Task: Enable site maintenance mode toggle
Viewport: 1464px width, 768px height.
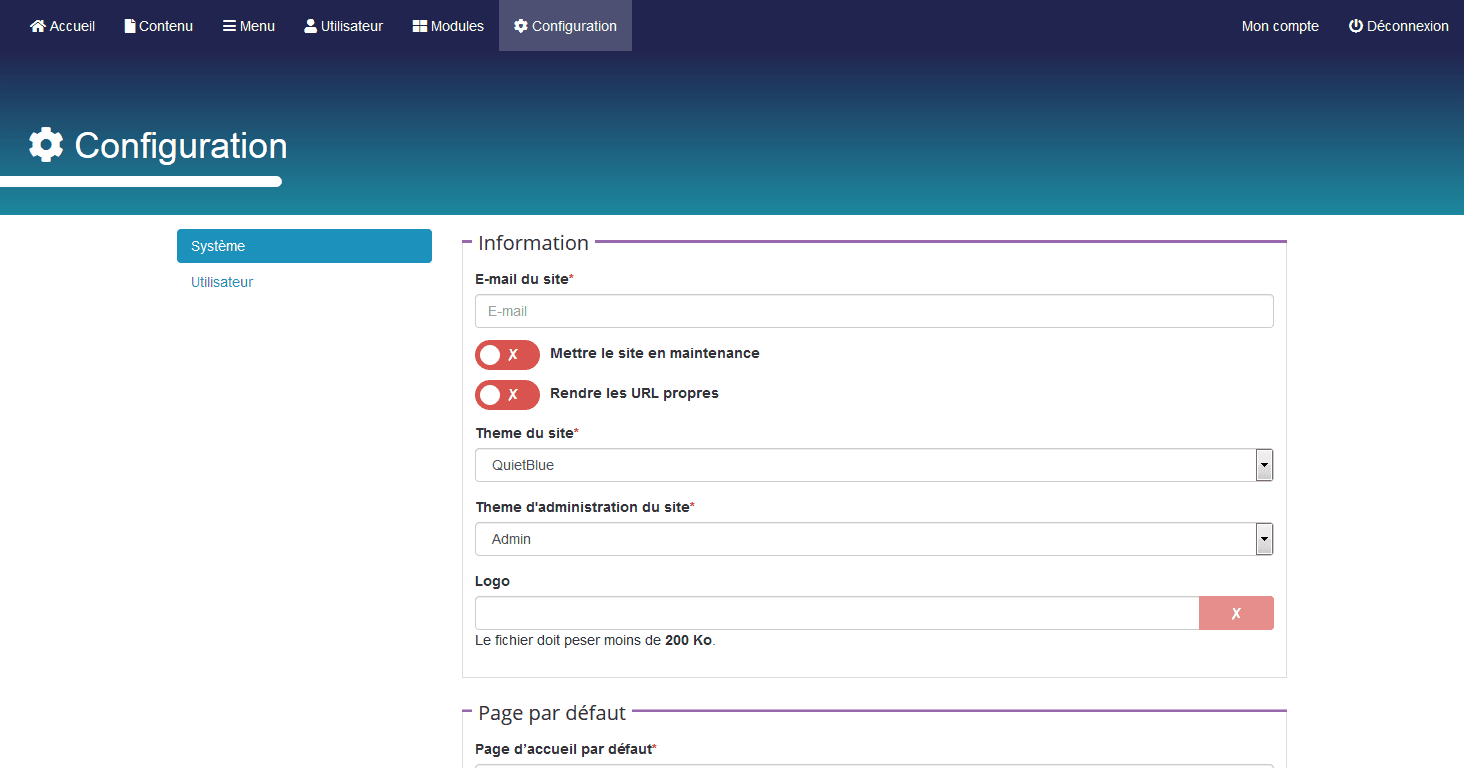Action: (x=507, y=355)
